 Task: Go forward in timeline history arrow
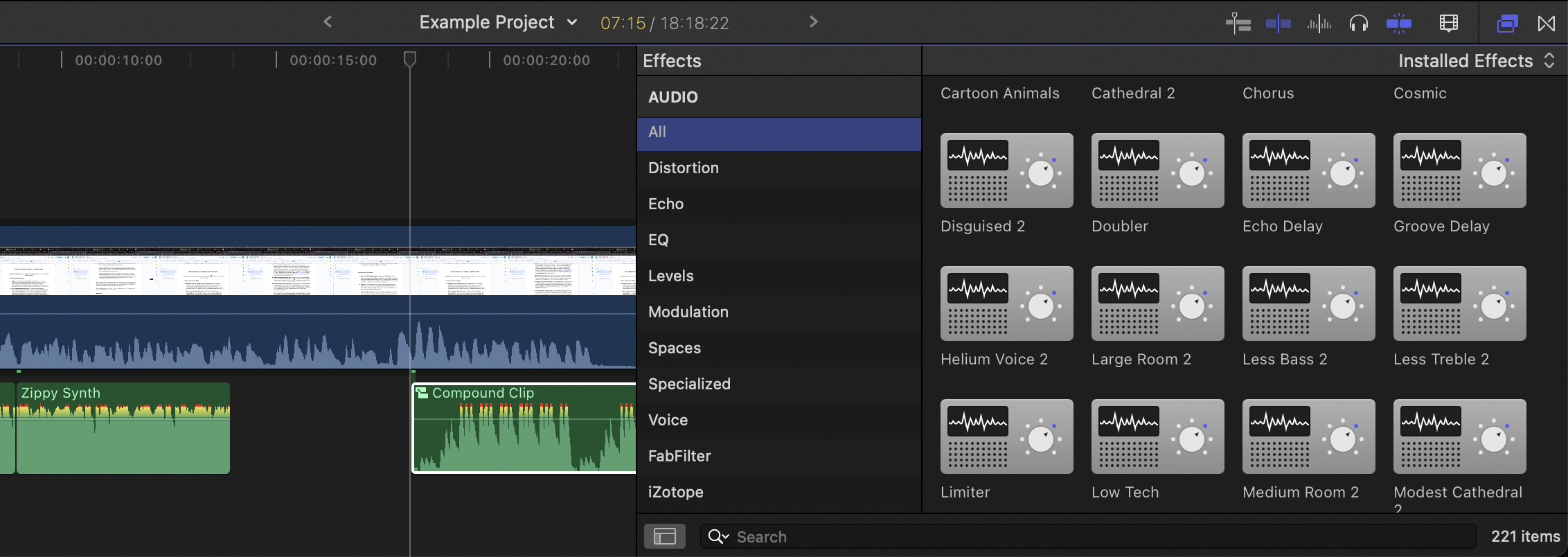814,22
